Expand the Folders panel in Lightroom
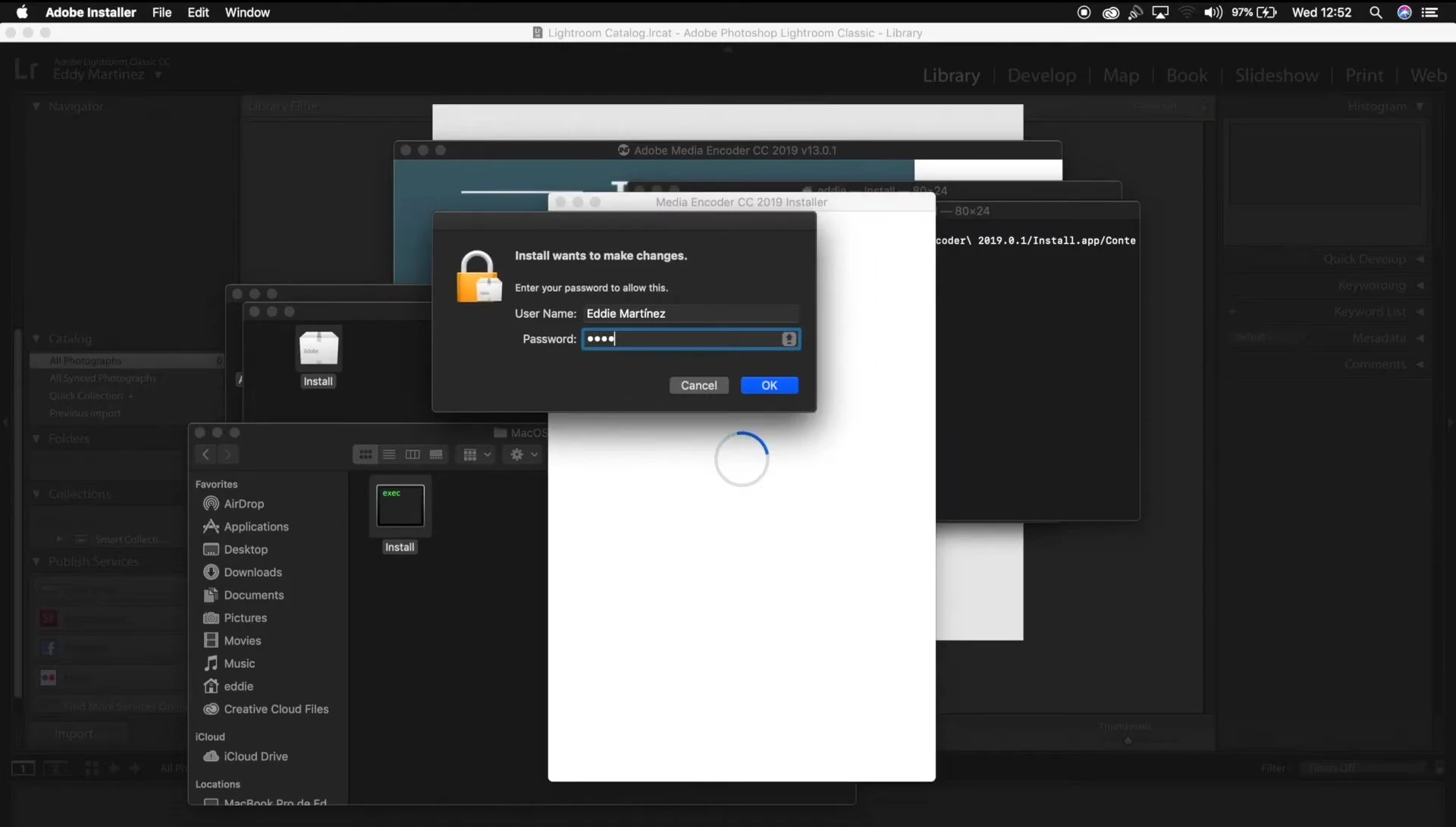The image size is (1456, 827). tap(36, 439)
